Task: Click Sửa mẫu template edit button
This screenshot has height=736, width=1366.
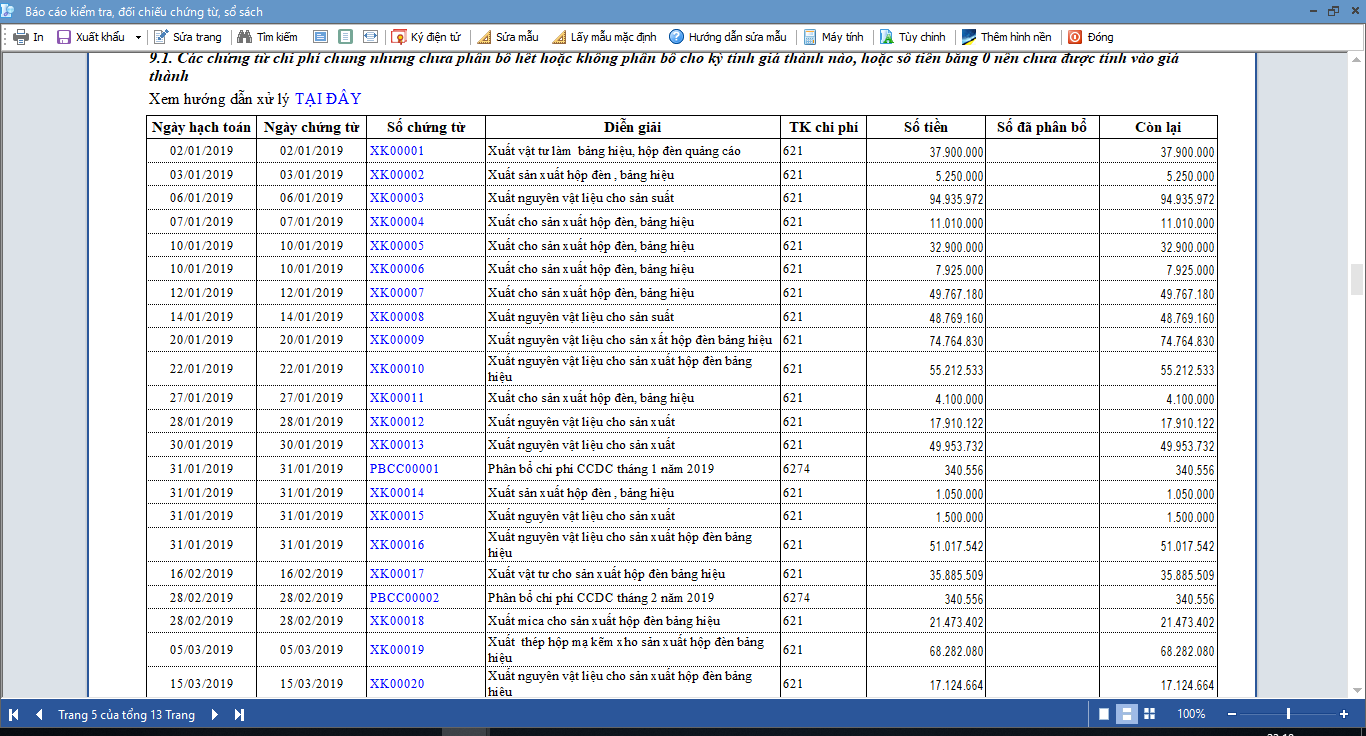Action: pyautogui.click(x=508, y=37)
